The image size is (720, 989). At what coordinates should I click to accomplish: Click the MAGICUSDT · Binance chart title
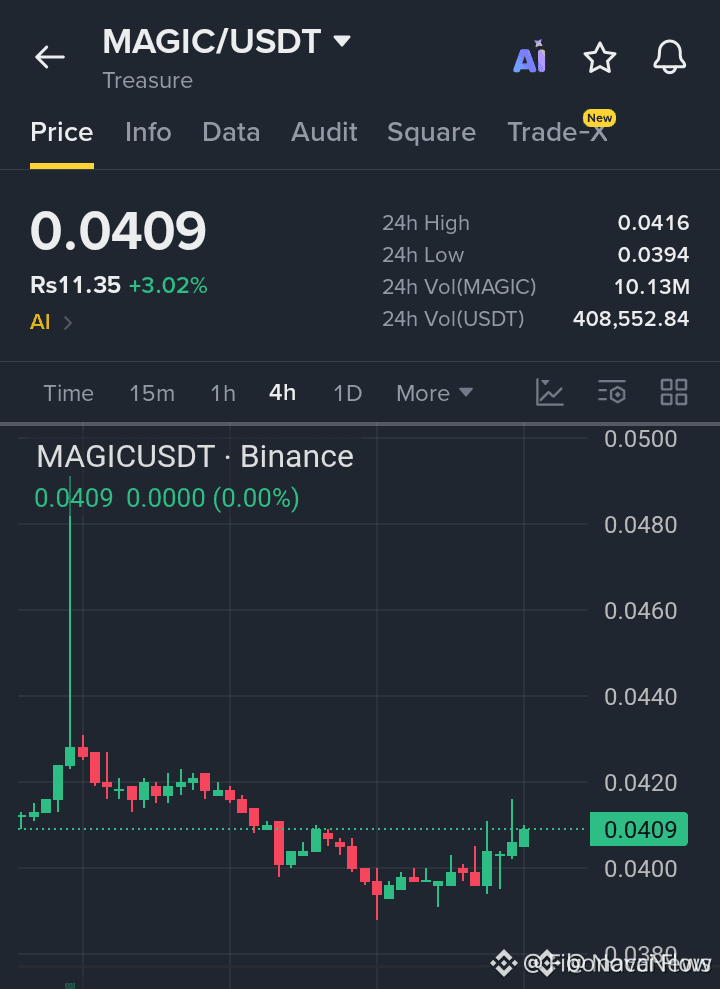pos(195,457)
